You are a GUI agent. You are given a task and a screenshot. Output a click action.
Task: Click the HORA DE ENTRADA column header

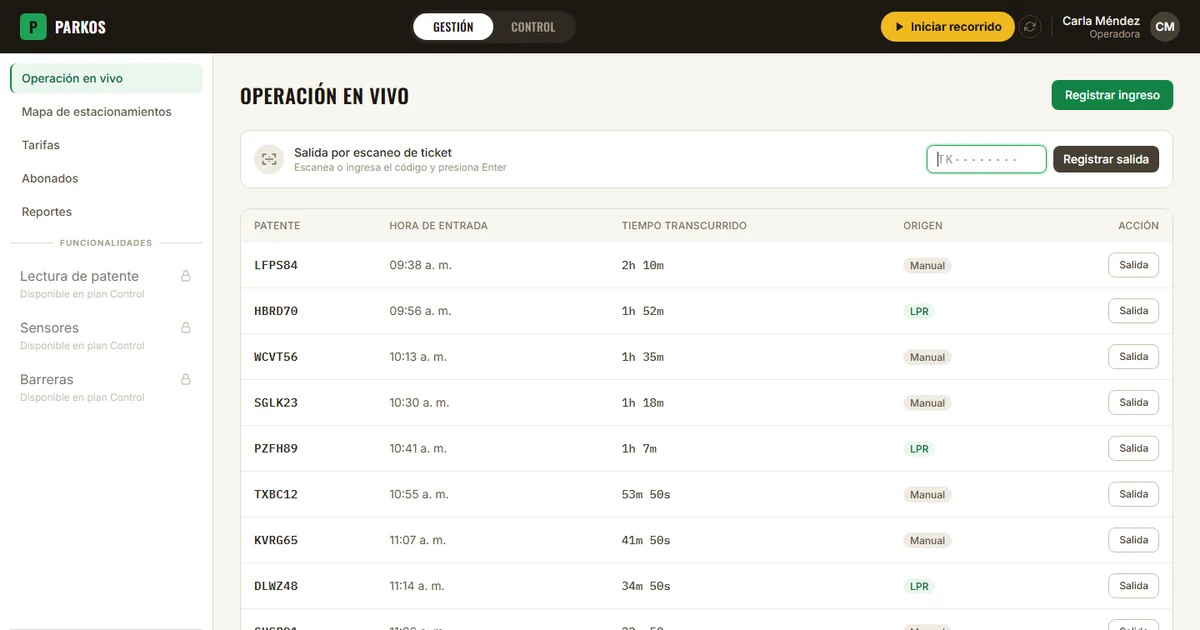438,226
